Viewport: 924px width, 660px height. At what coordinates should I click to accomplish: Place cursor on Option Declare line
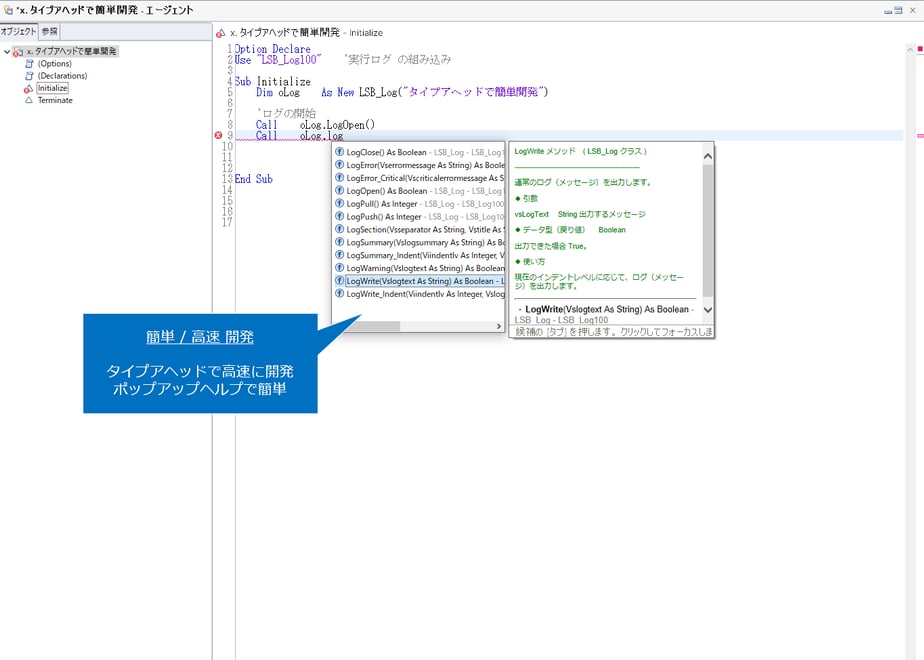click(x=272, y=49)
